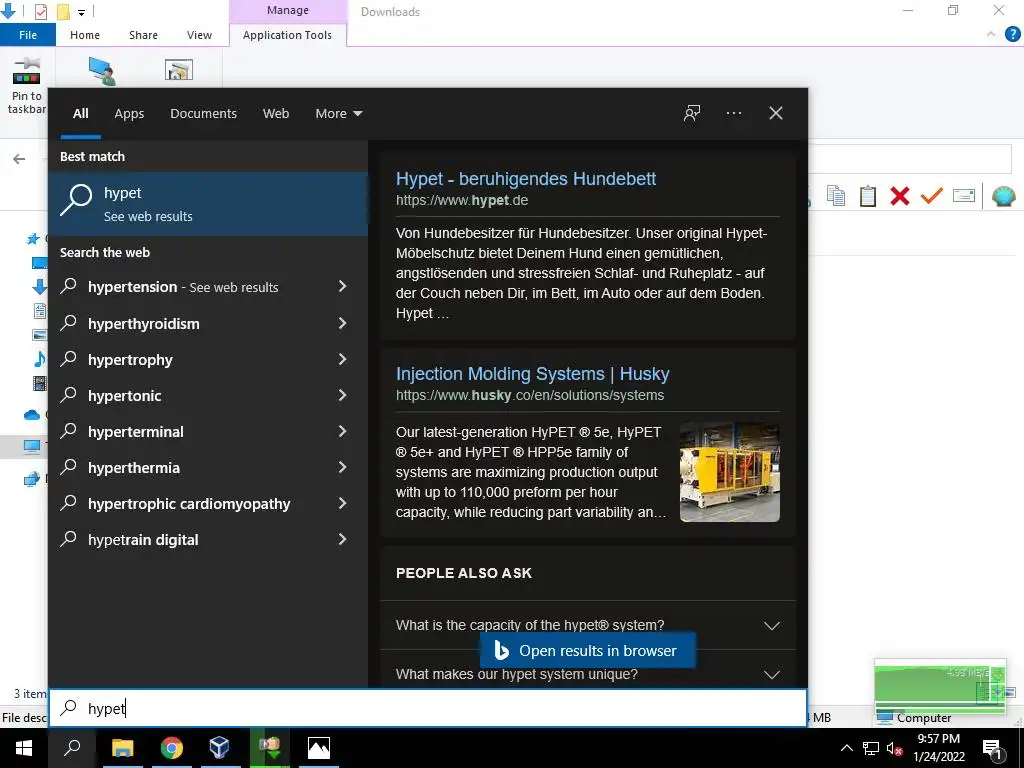Open quick access toolbar dropdown arrow
The height and width of the screenshot is (768, 1024).
pyautogui.click(x=81, y=12)
